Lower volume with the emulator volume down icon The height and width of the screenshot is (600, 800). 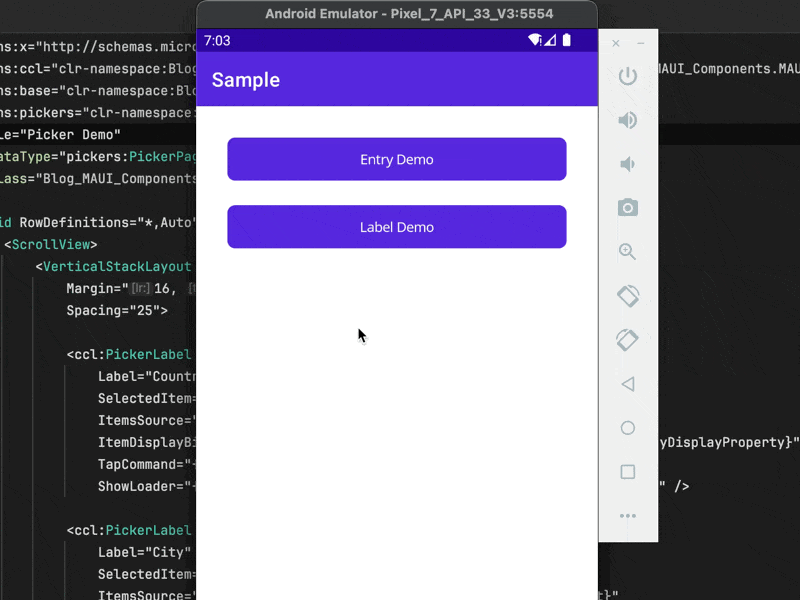(628, 164)
